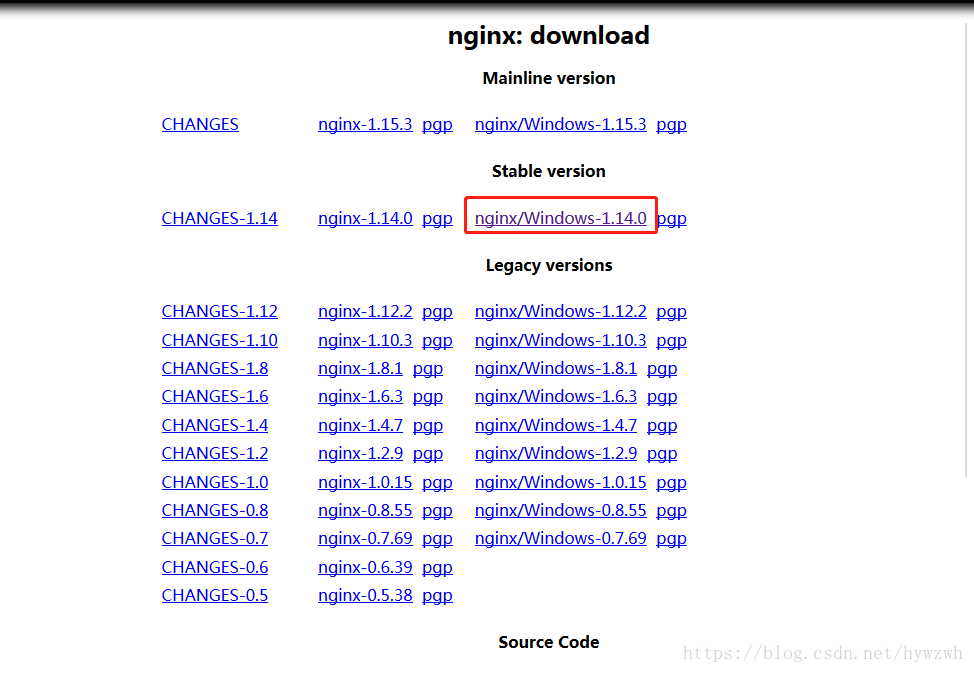Download nginx-0.7.69 source
Image resolution: width=974 pixels, height=673 pixels.
pyautogui.click(x=365, y=539)
